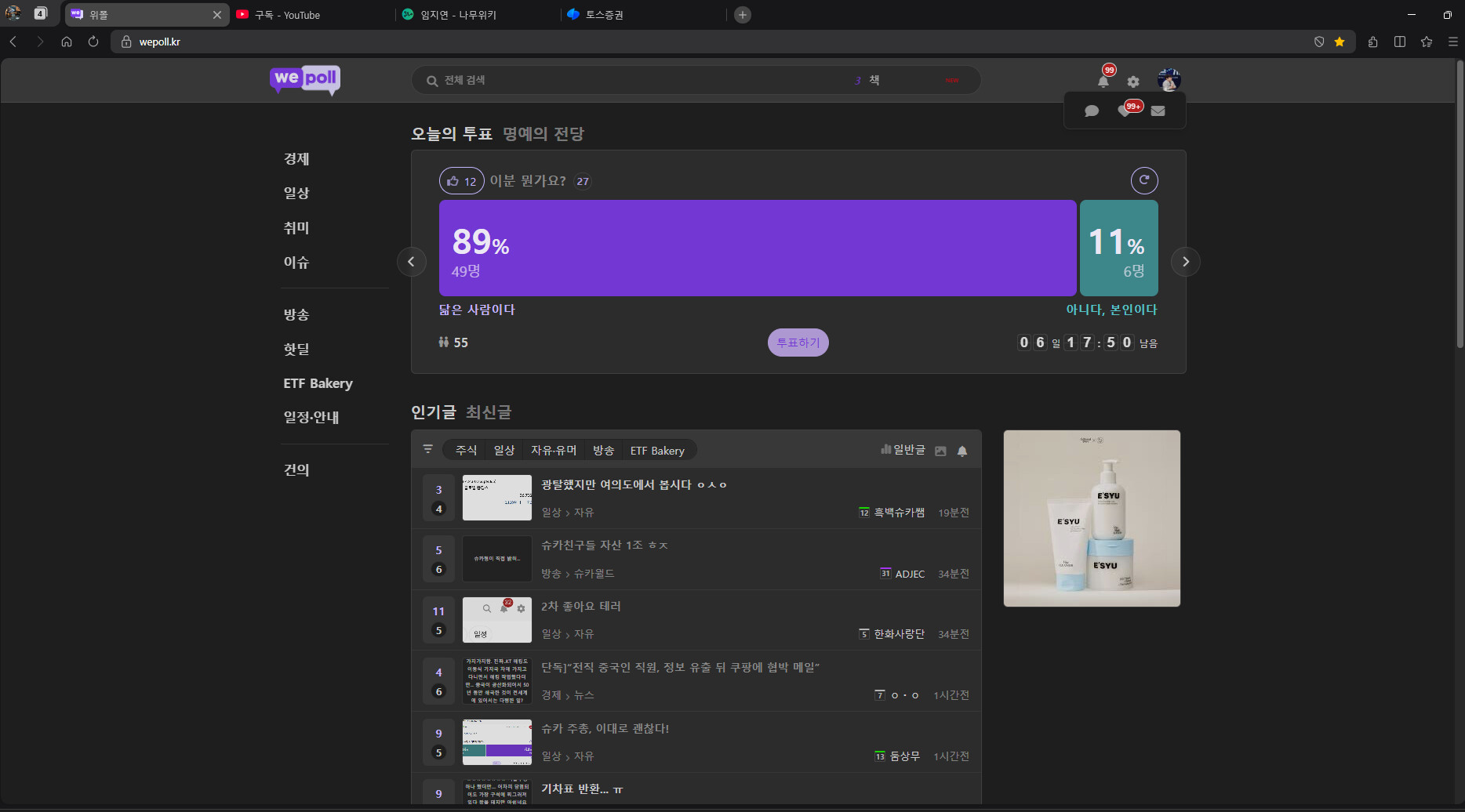
Task: Open 경제 in the left sidebar
Action: coord(296,159)
